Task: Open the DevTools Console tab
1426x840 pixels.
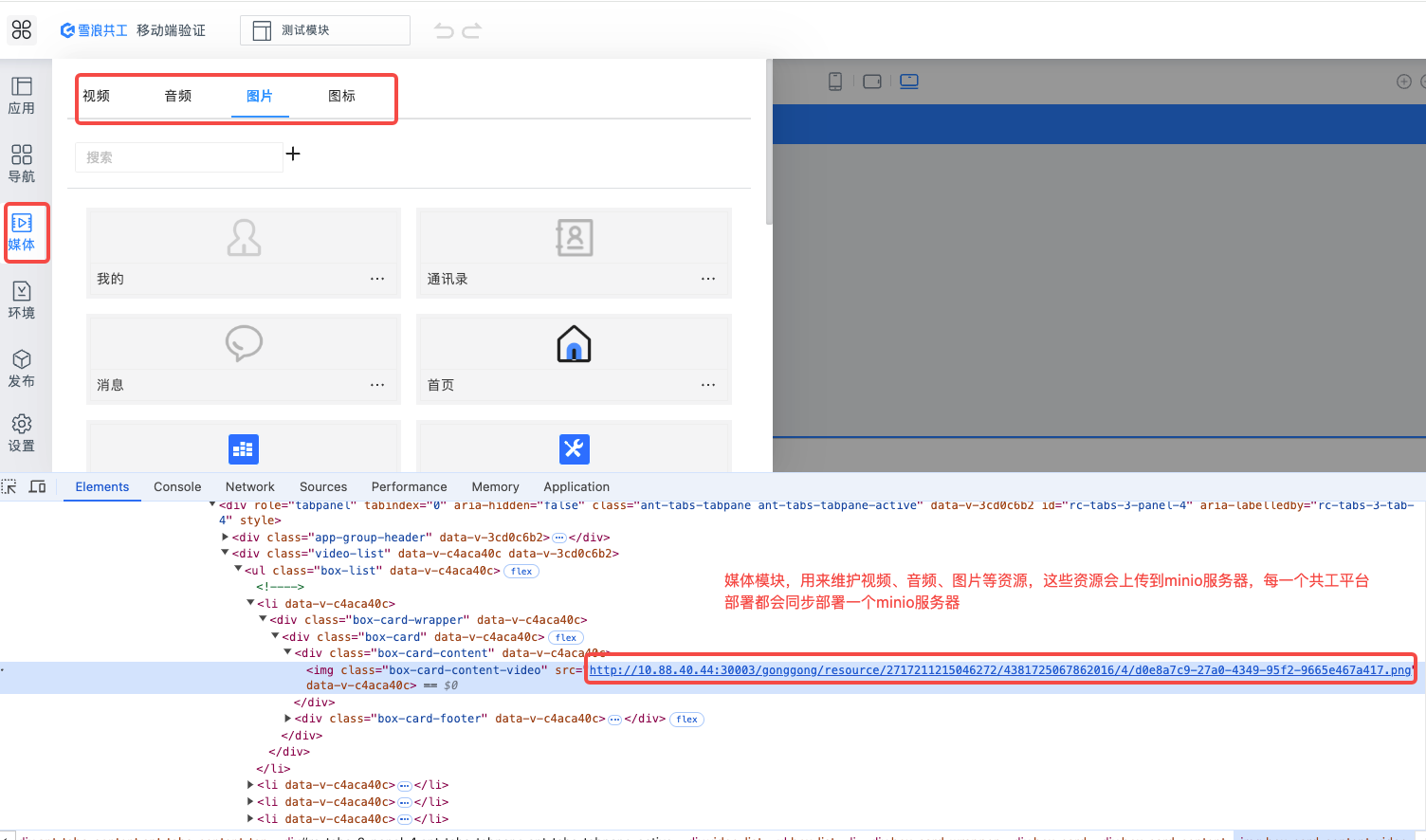Action: pyautogui.click(x=177, y=487)
